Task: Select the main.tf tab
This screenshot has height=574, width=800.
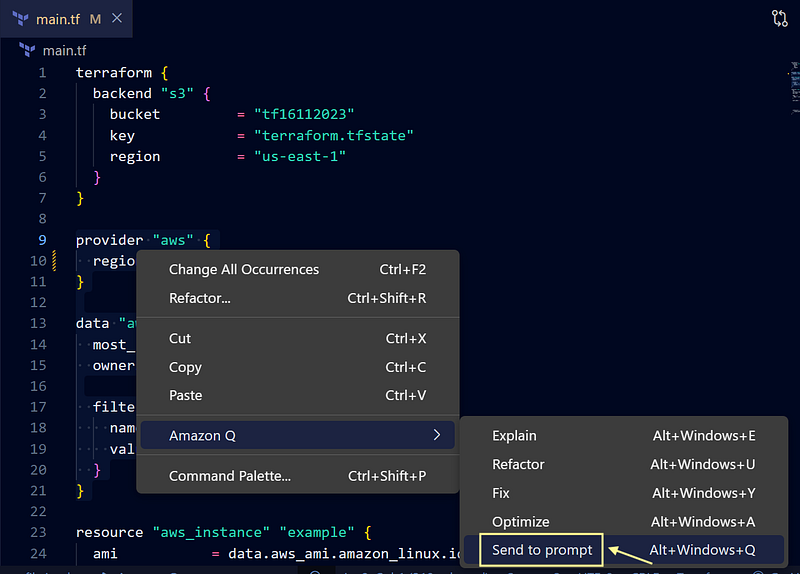Action: 66,19
